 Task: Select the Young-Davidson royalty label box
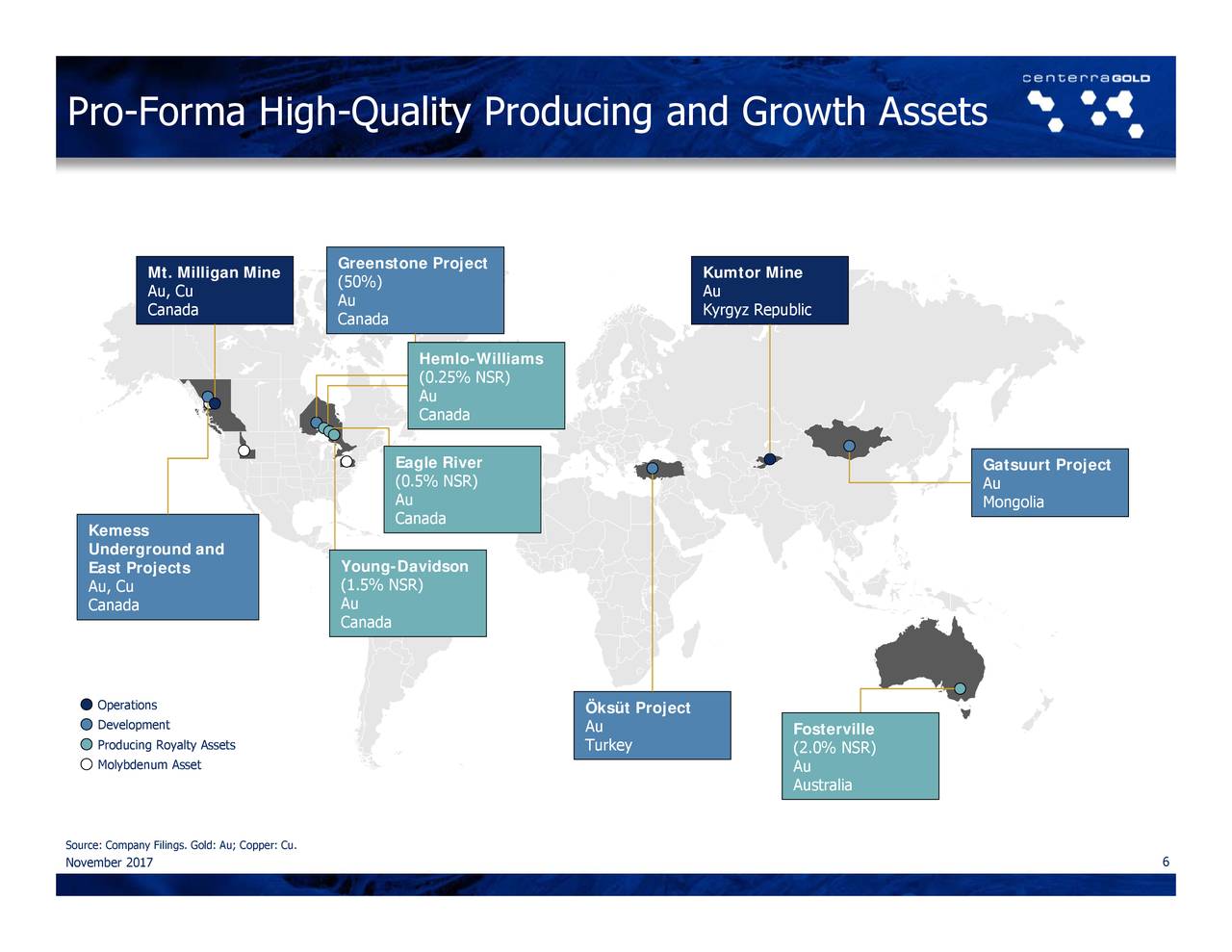coord(407,594)
